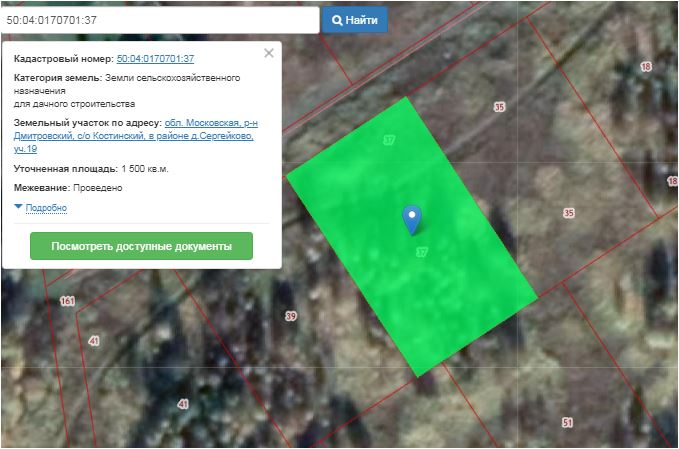Click label 37 just below the map pin
The width and height of the screenshot is (679, 449).
[x=421, y=253]
